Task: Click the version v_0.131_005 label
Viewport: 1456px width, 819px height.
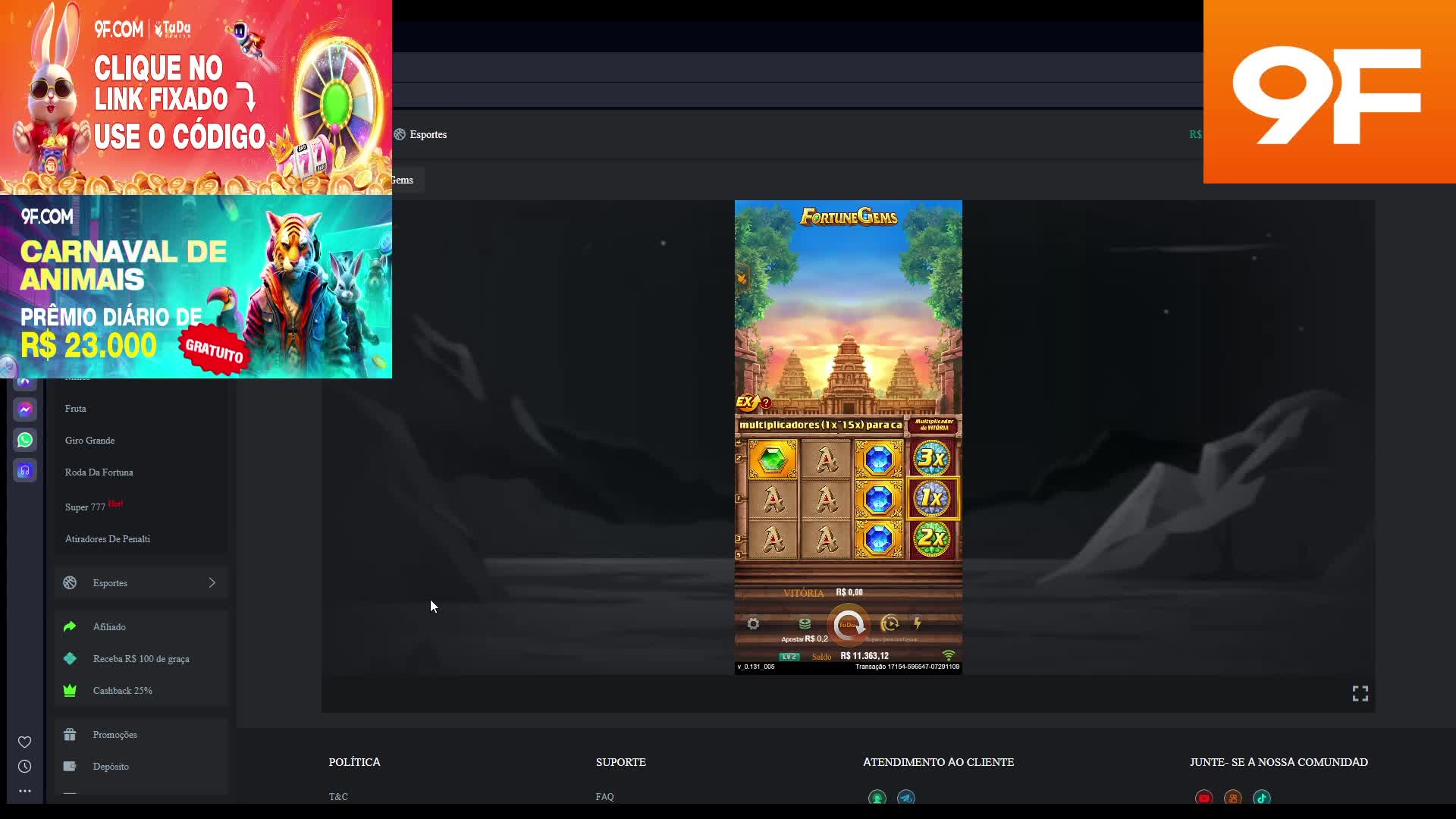Action: click(756, 667)
